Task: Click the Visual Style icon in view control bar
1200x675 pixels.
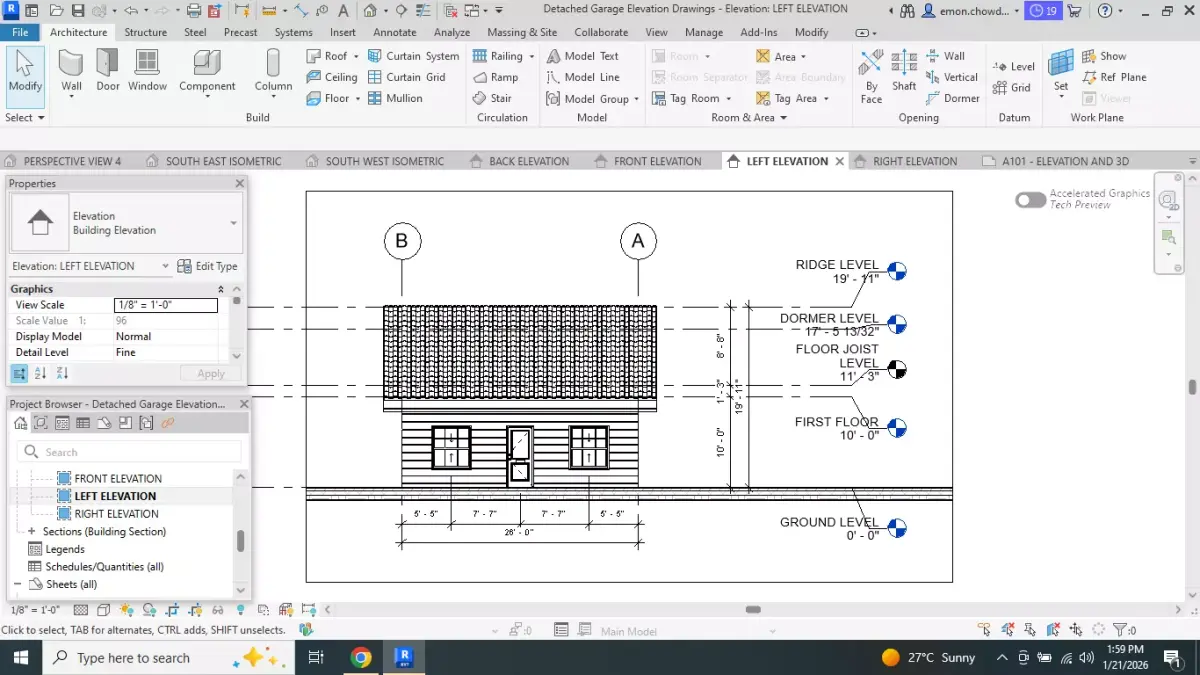Action: click(x=103, y=609)
